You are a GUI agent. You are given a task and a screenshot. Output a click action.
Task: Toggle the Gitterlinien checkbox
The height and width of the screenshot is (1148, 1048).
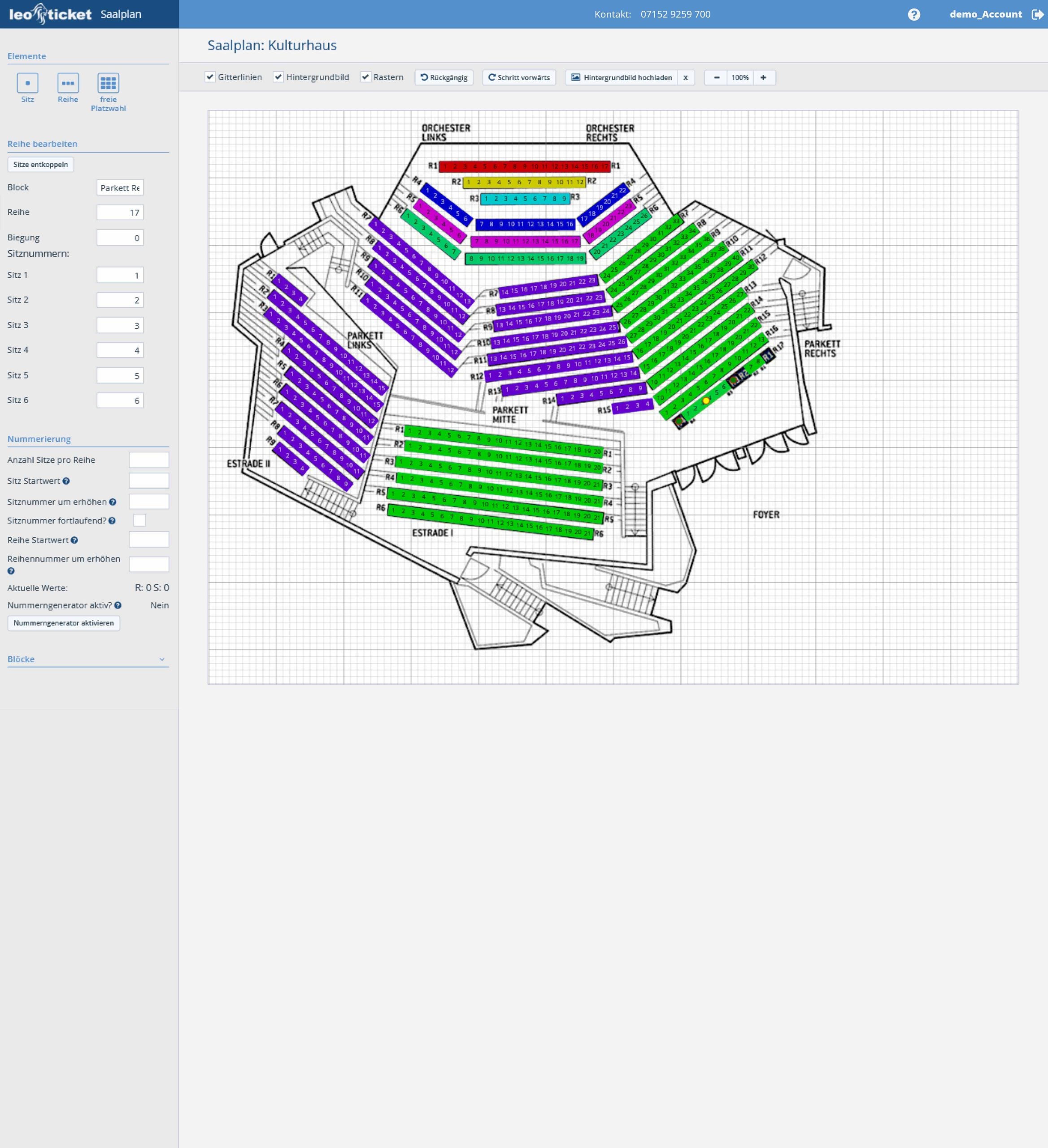tap(210, 77)
